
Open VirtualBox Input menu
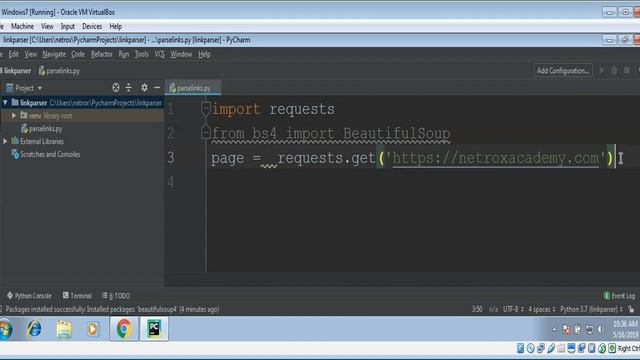coord(67,26)
